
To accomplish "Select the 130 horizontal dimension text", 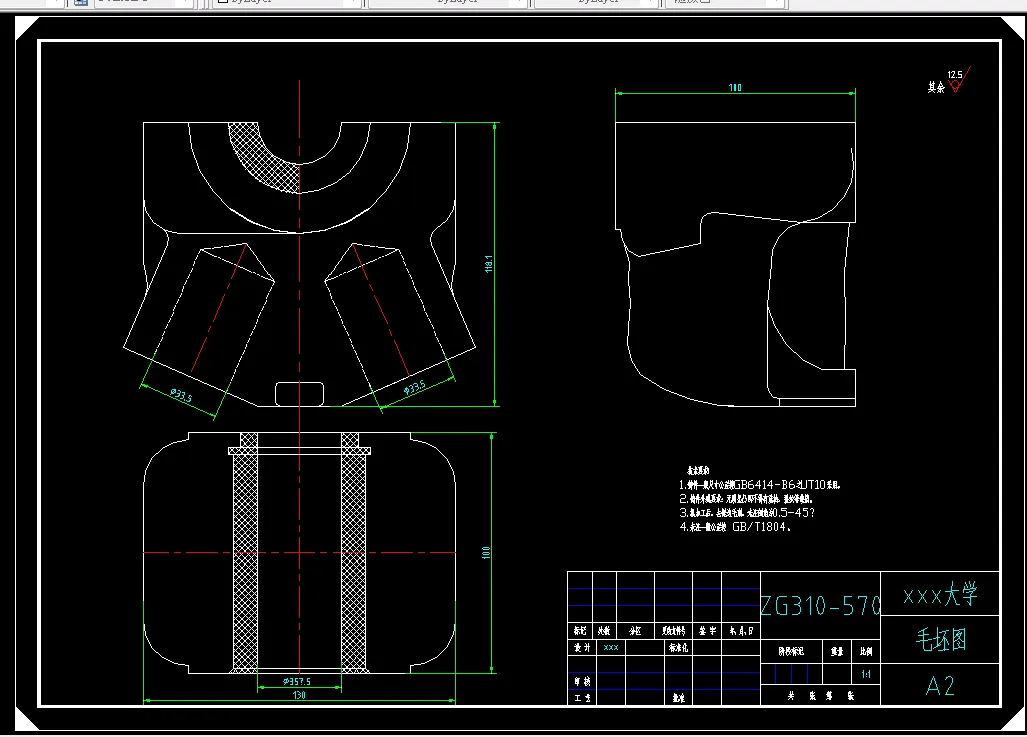I will [x=299, y=695].
